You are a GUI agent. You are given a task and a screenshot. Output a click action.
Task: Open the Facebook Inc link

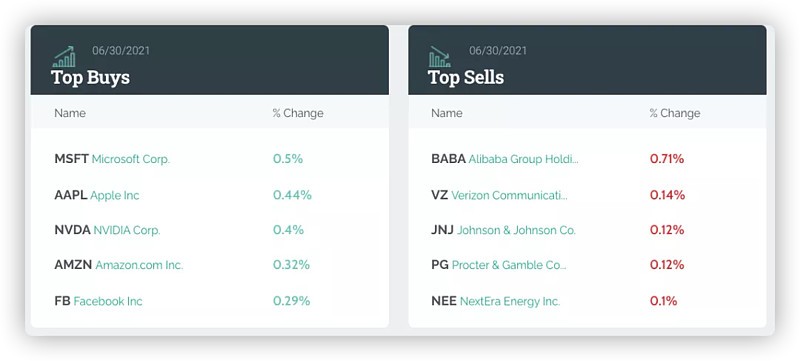[x=108, y=301]
